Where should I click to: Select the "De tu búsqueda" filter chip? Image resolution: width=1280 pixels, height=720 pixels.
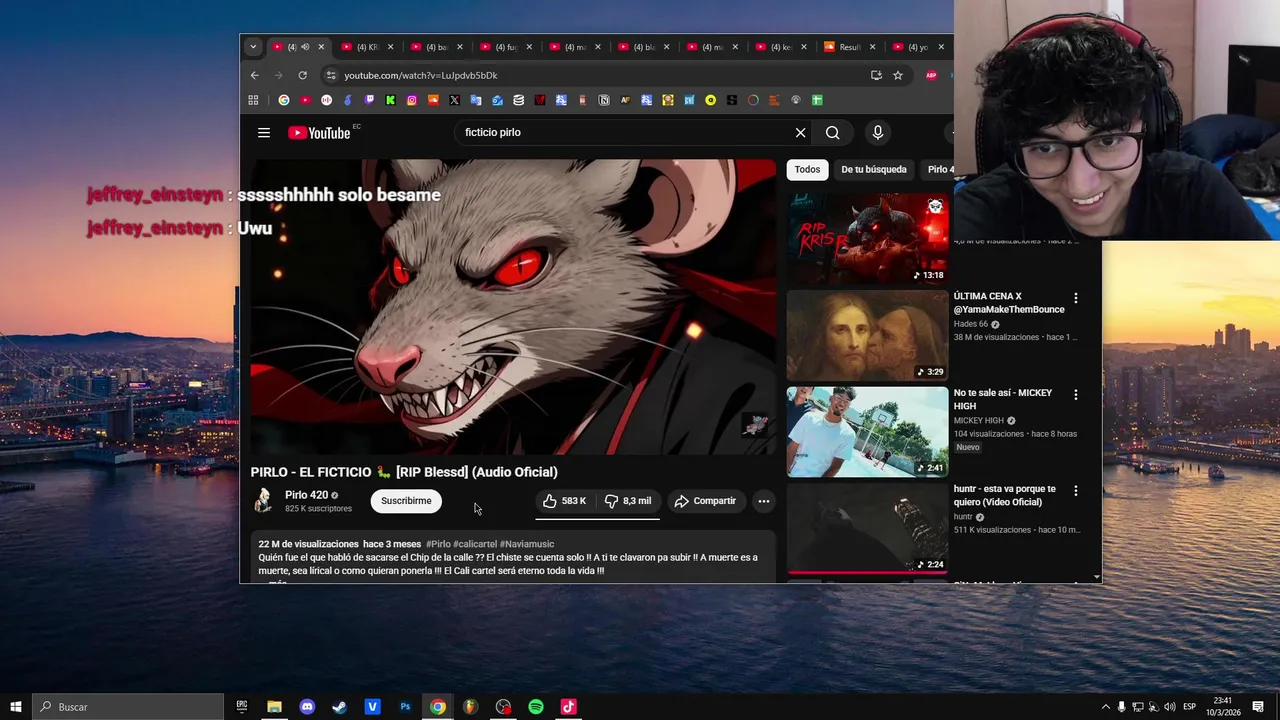[x=874, y=170]
